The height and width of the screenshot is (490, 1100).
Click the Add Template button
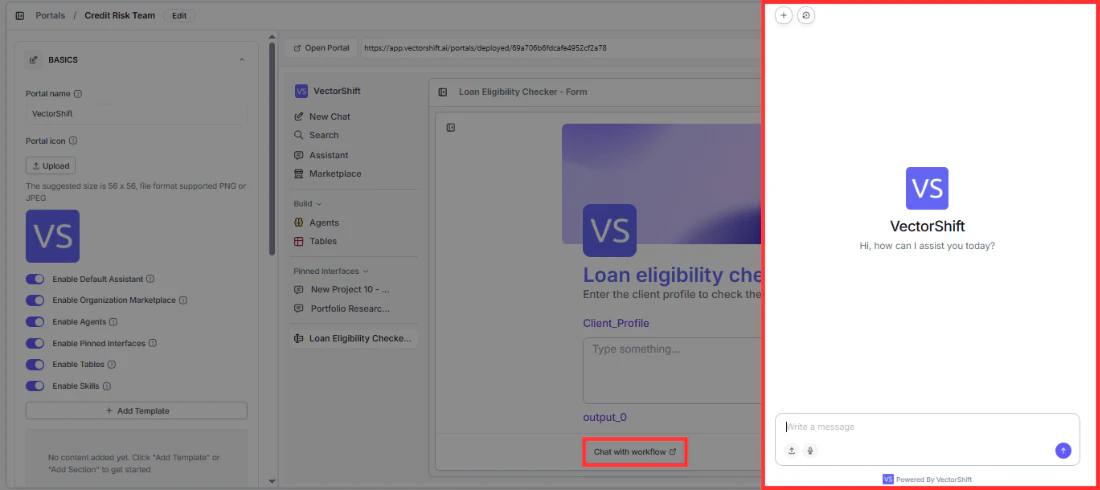click(x=137, y=411)
